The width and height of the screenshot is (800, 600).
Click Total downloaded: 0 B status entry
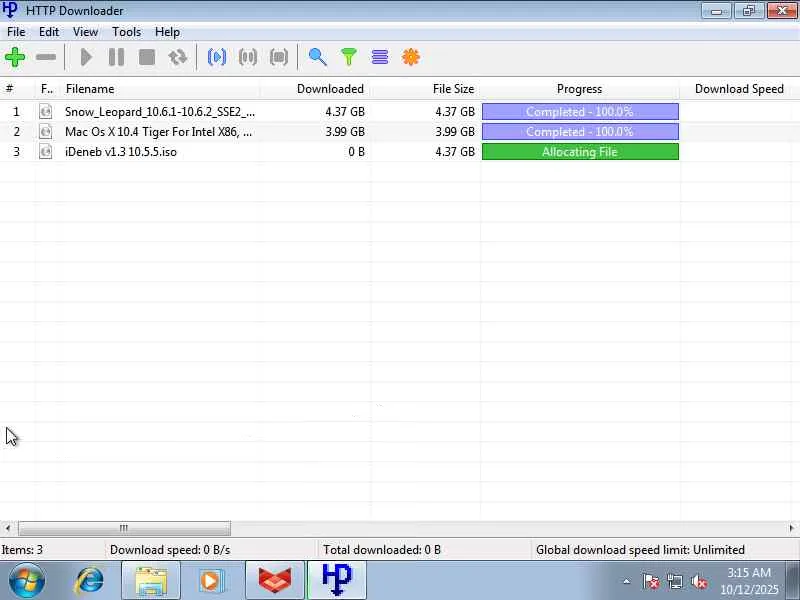click(382, 550)
